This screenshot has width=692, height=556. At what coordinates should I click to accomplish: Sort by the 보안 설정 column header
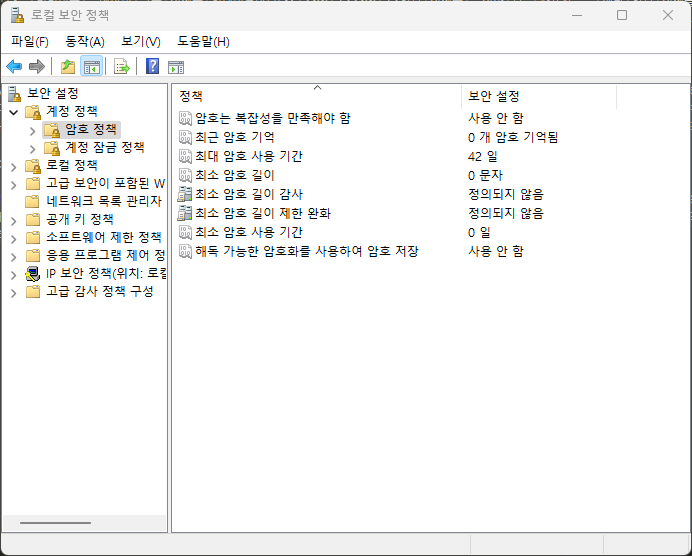click(x=538, y=96)
